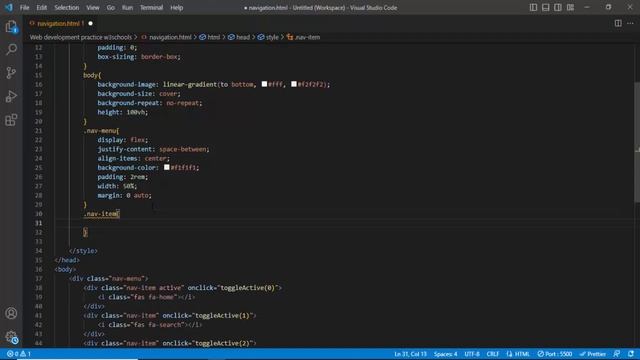Select the navigation.html editor tab
The width and height of the screenshot is (640, 360).
[61, 23]
